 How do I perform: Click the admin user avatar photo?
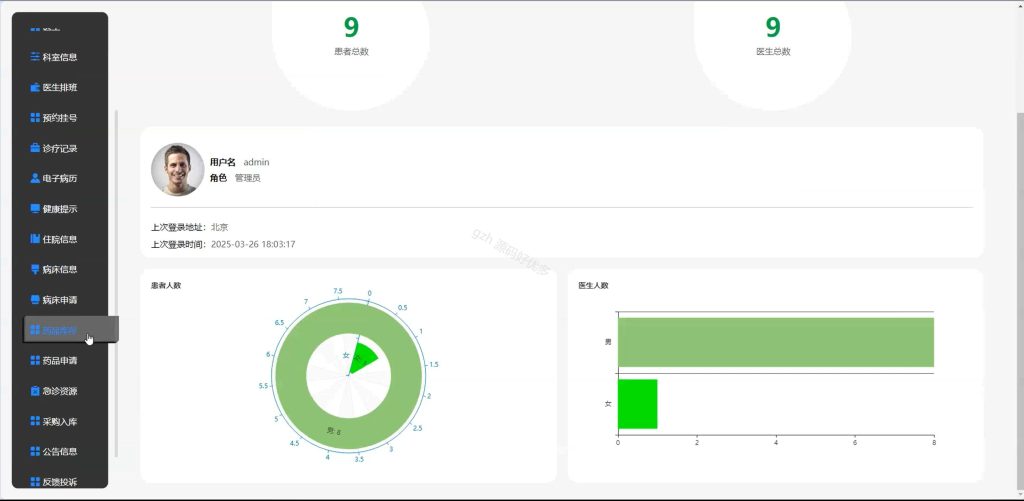[x=178, y=170]
